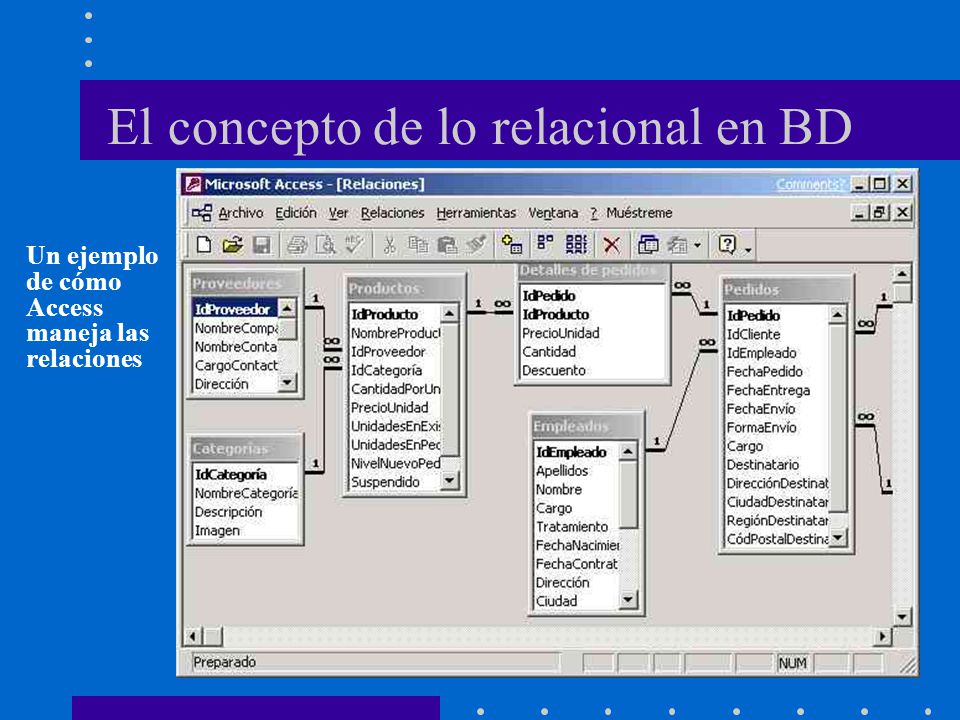
Task: Click down arrow in Proveedores field list
Action: [x=287, y=383]
